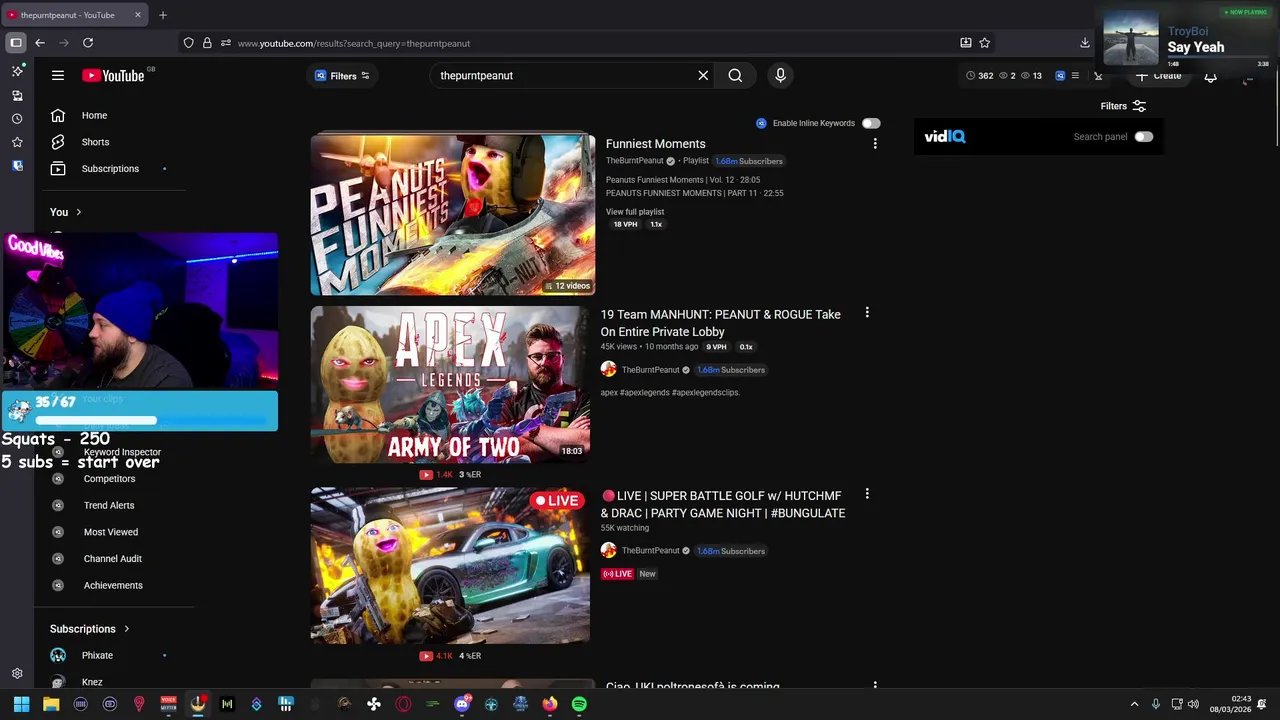Clear the search box with the X icon
Image resolution: width=1280 pixels, height=720 pixels.
click(703, 75)
